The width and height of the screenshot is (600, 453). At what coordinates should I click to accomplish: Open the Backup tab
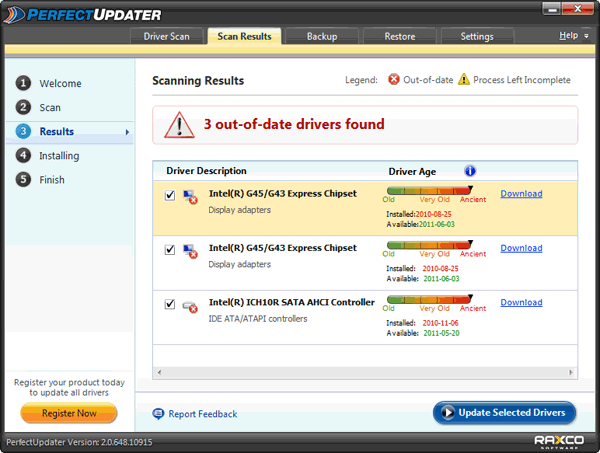point(322,36)
